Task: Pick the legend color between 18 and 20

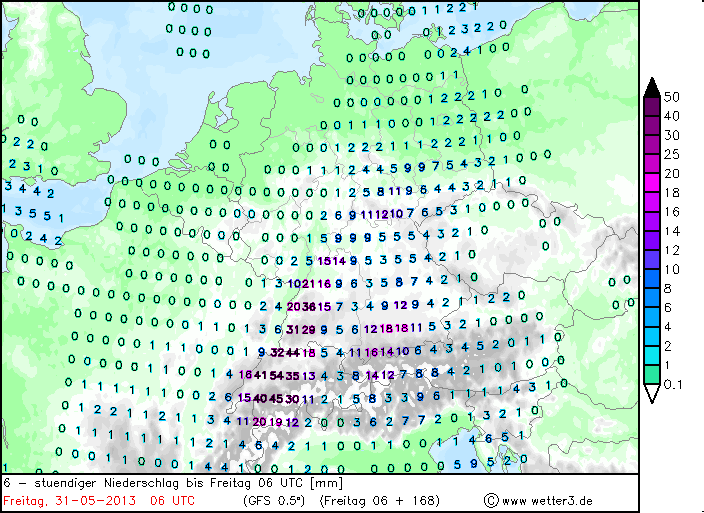Action: point(652,183)
